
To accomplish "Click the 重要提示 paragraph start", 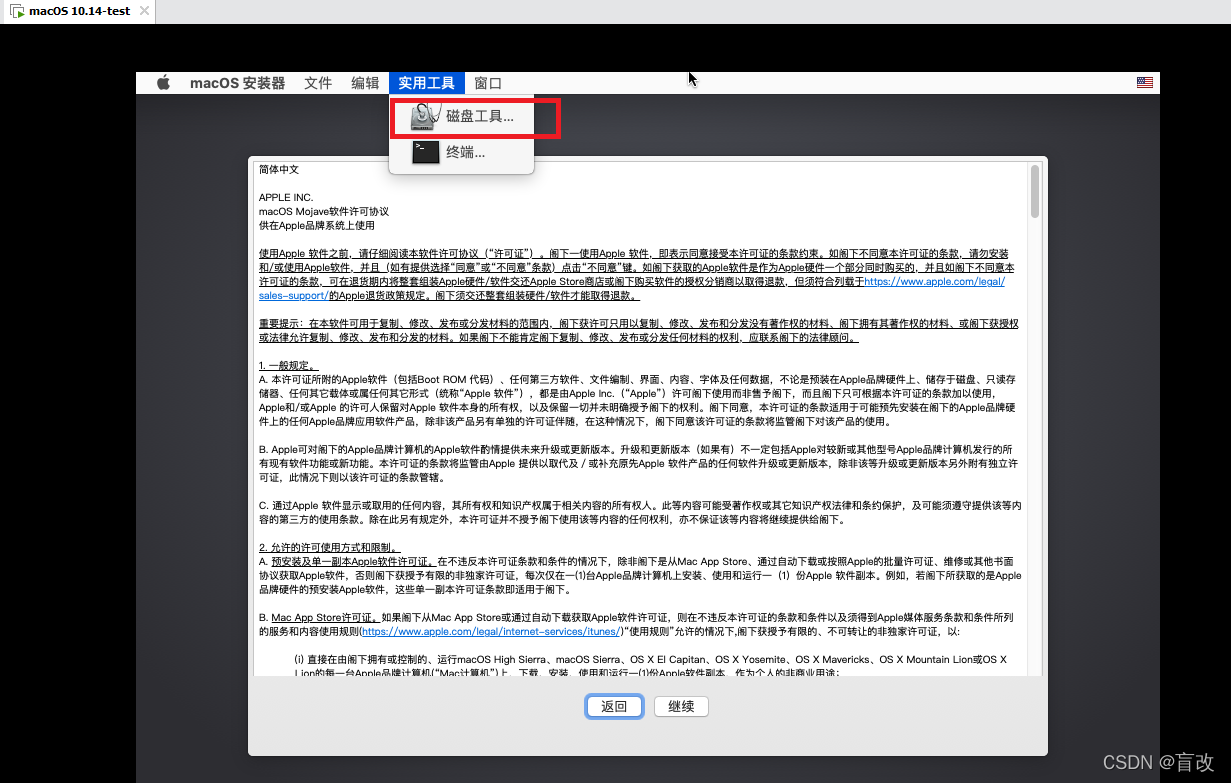I will tap(282, 324).
